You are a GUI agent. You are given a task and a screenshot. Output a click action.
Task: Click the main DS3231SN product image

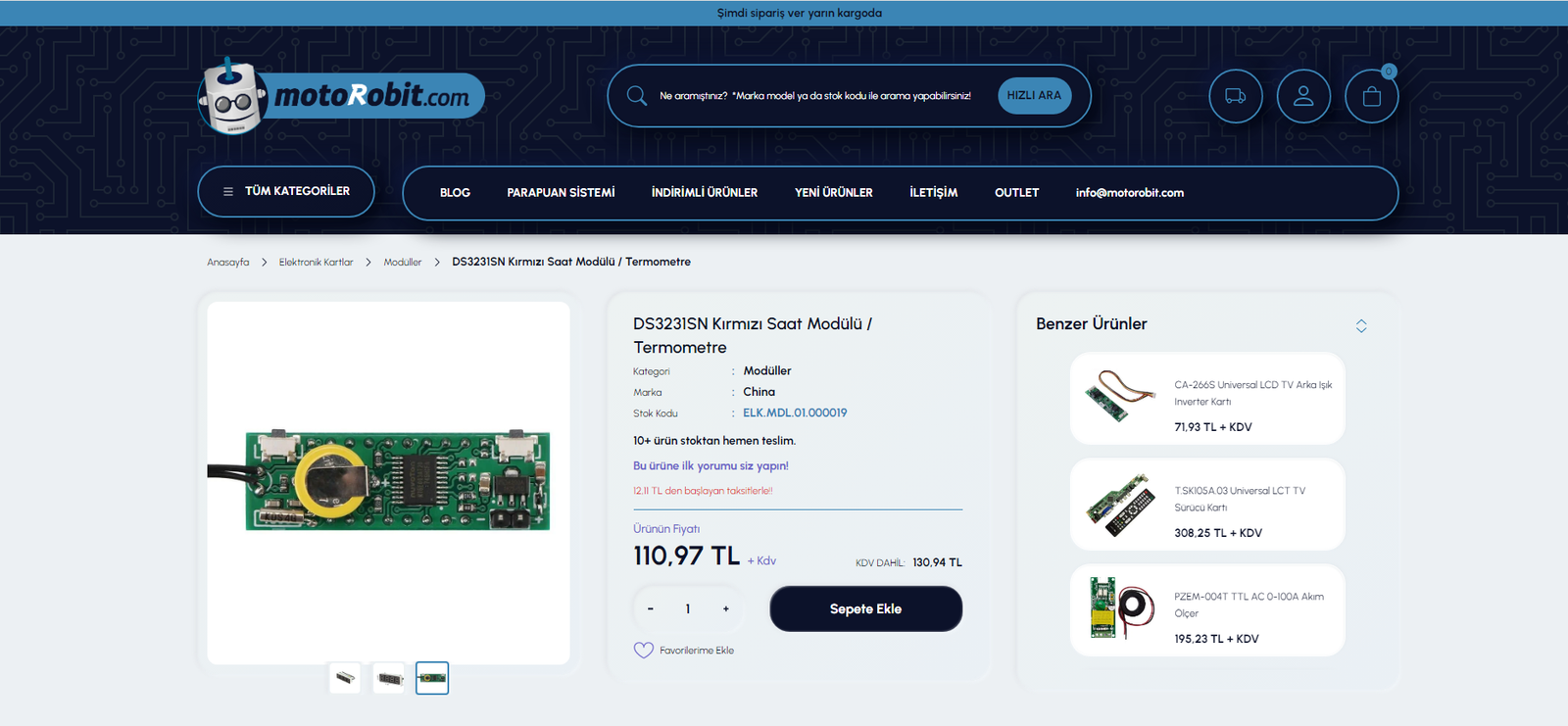point(388,482)
